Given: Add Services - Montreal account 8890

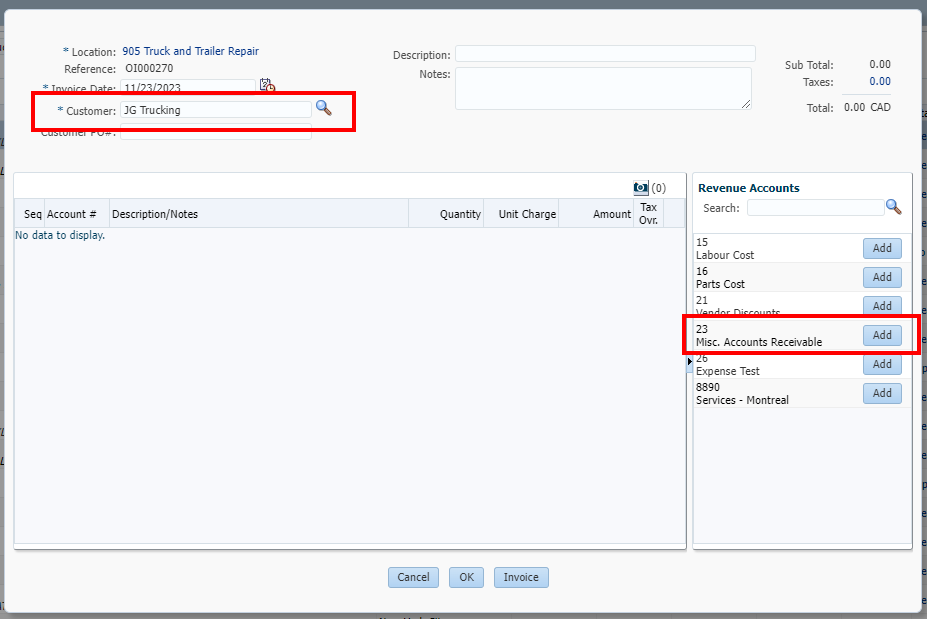Looking at the screenshot, I should (x=881, y=393).
